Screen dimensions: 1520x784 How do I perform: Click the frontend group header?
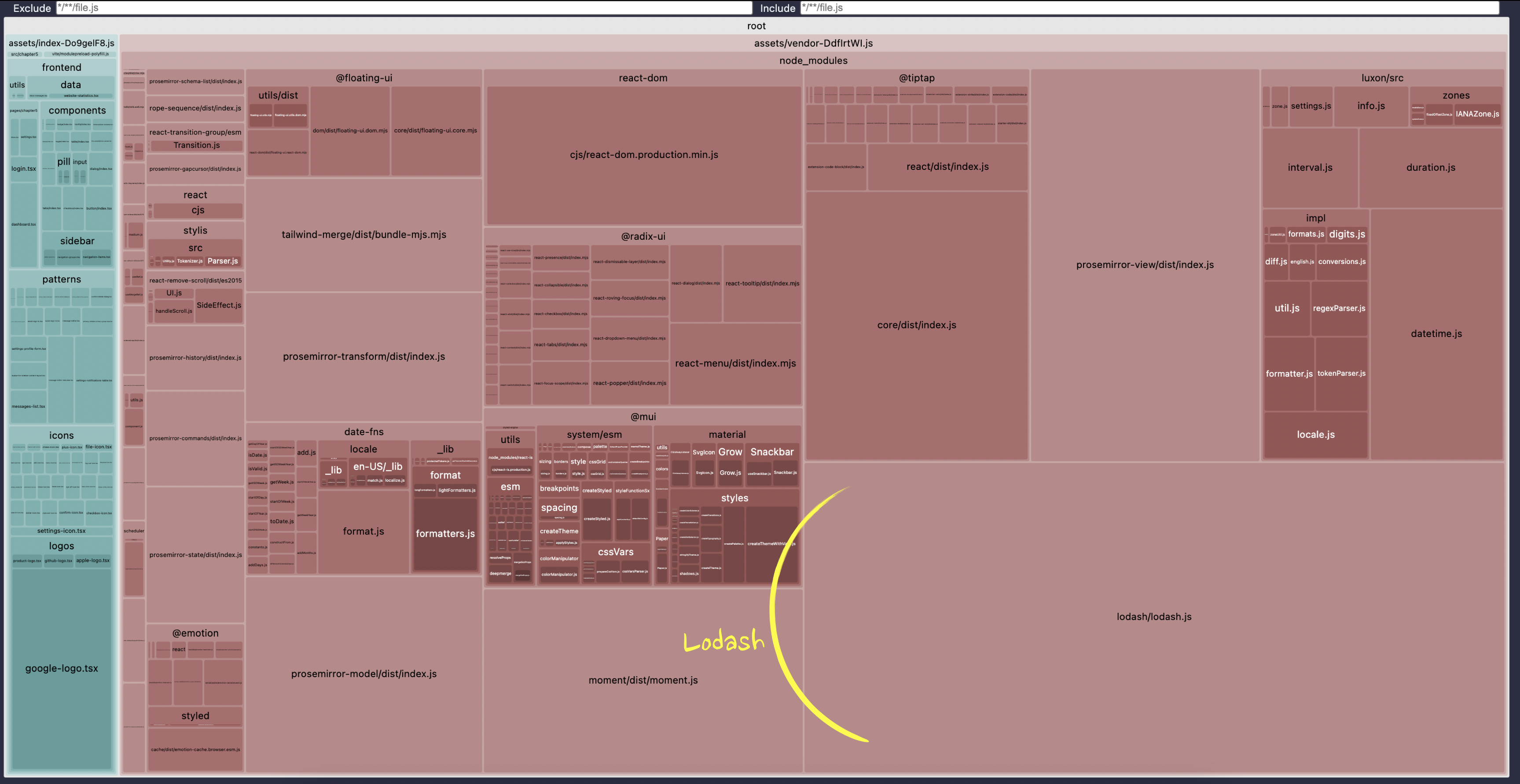coord(61,67)
